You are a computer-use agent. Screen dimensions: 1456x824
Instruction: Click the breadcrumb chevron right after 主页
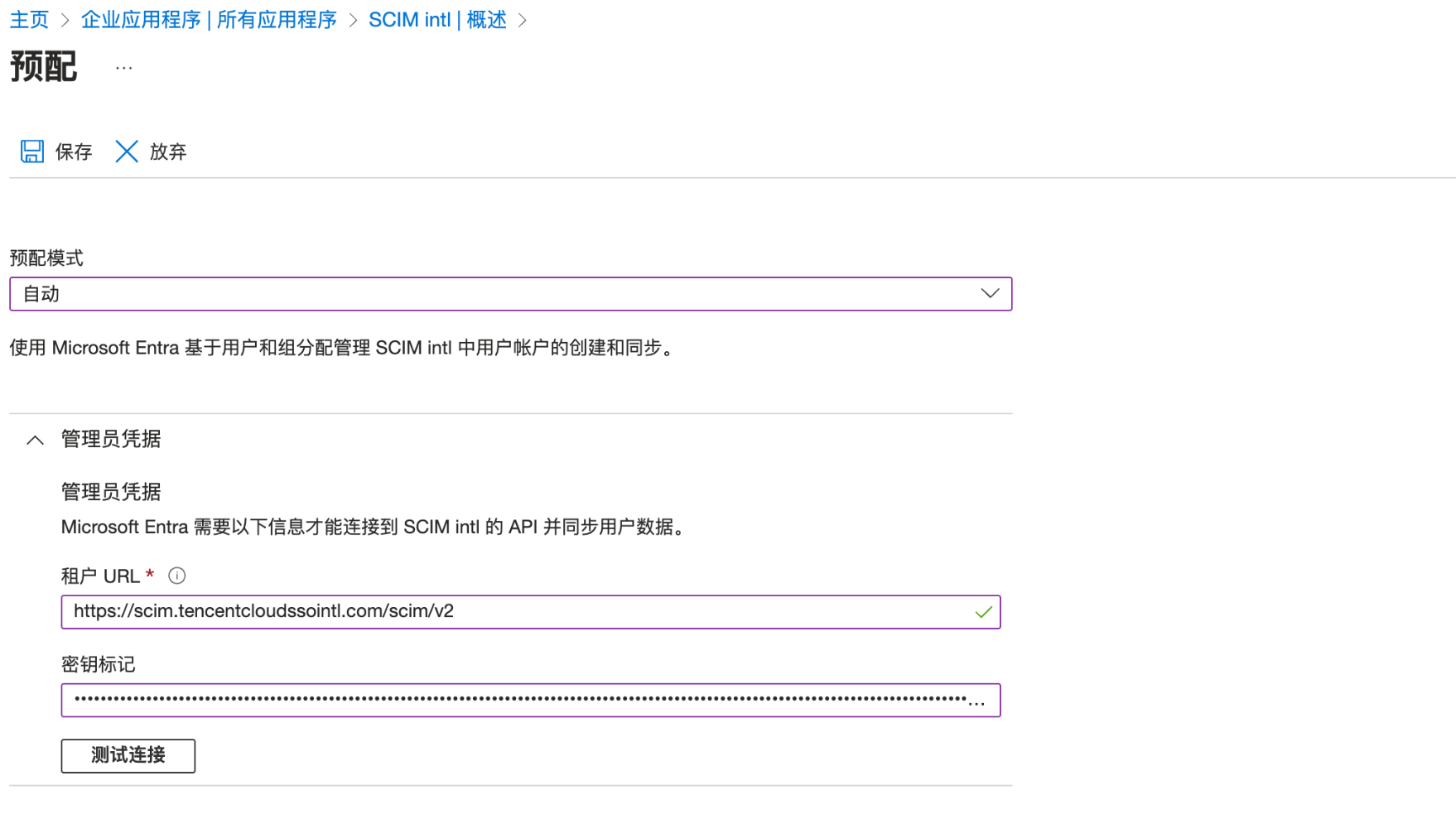click(x=65, y=20)
